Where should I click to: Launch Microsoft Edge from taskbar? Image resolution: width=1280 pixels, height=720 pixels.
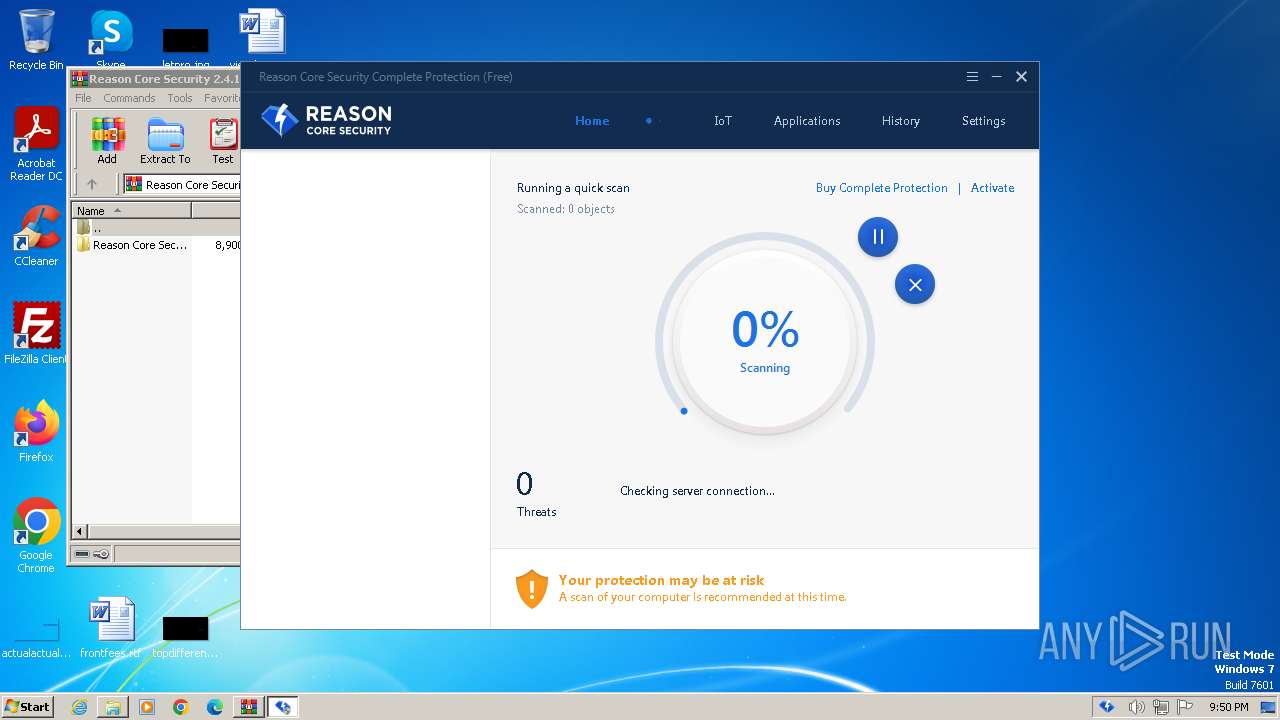point(215,707)
